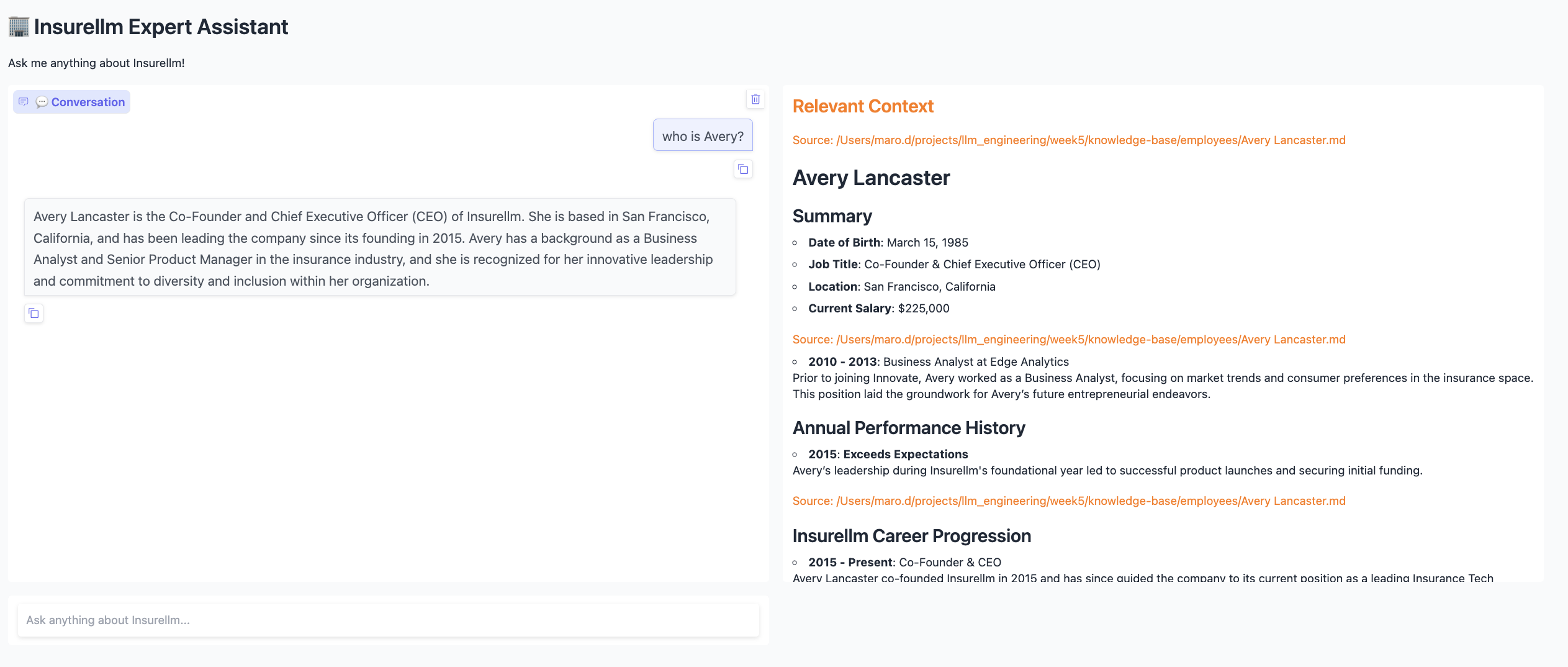The height and width of the screenshot is (667, 1568).
Task: Click the "Insurellm Expert Assistant" title
Action: click(161, 27)
